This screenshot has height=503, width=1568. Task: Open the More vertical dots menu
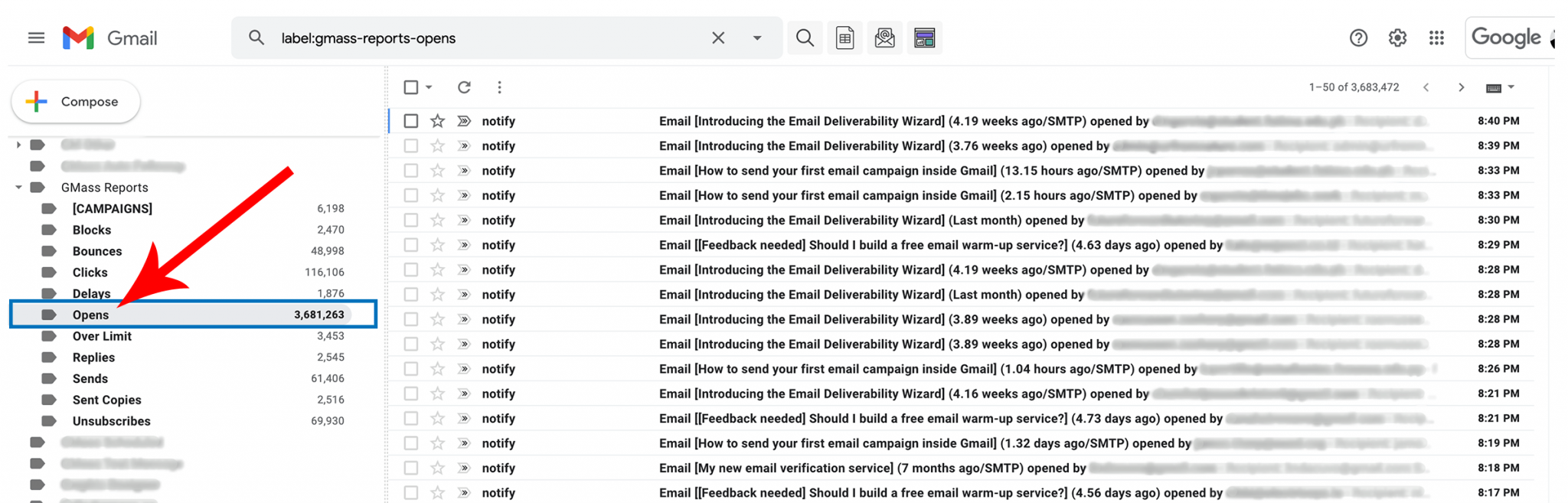click(499, 87)
